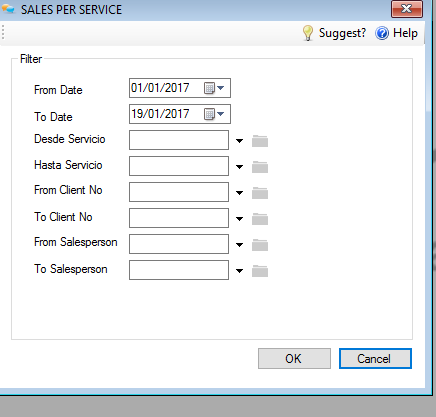Open calendar picker for From Date
This screenshot has width=436, height=417.
point(214,88)
